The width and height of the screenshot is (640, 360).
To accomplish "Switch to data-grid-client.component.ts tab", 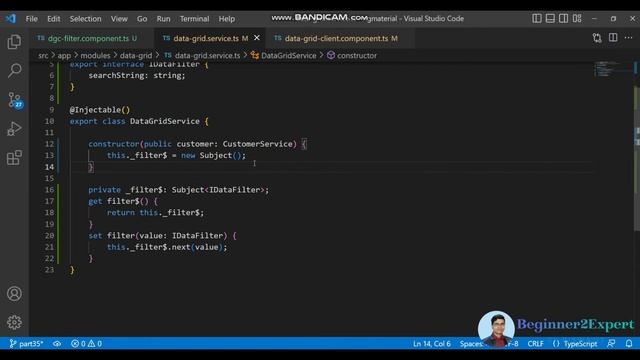I will 340,38.
